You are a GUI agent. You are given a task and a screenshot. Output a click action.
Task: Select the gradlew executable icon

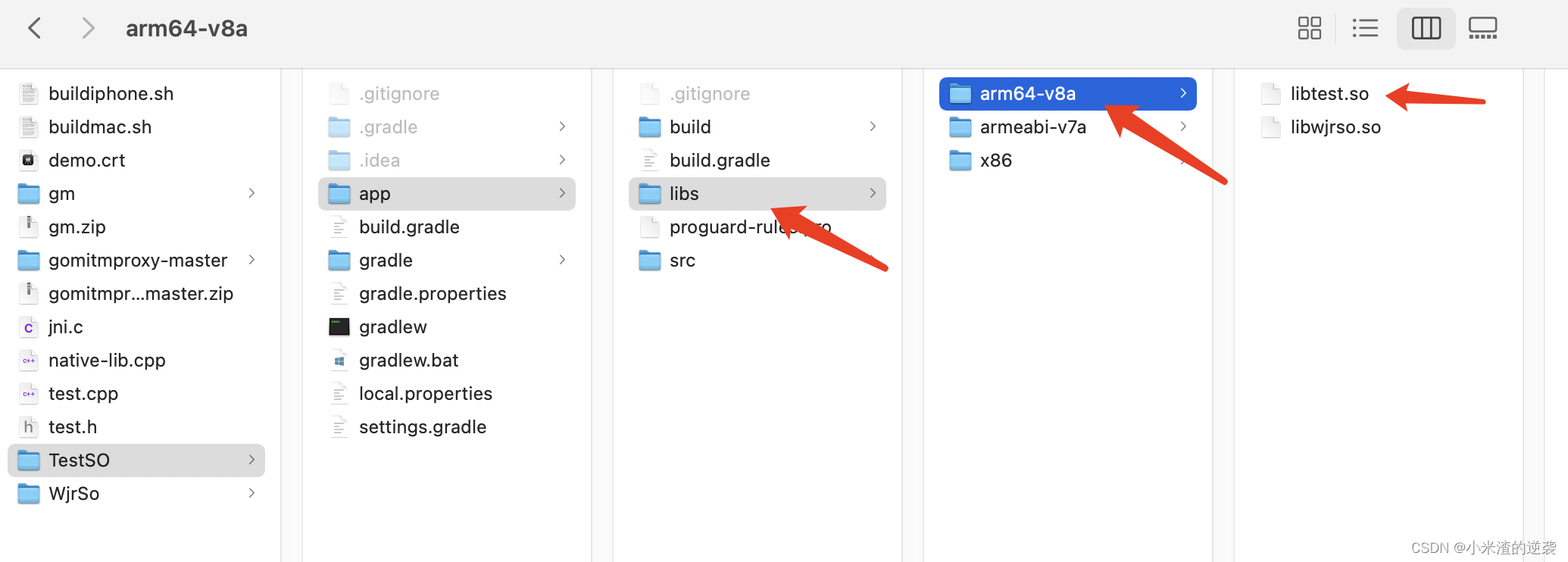click(339, 327)
